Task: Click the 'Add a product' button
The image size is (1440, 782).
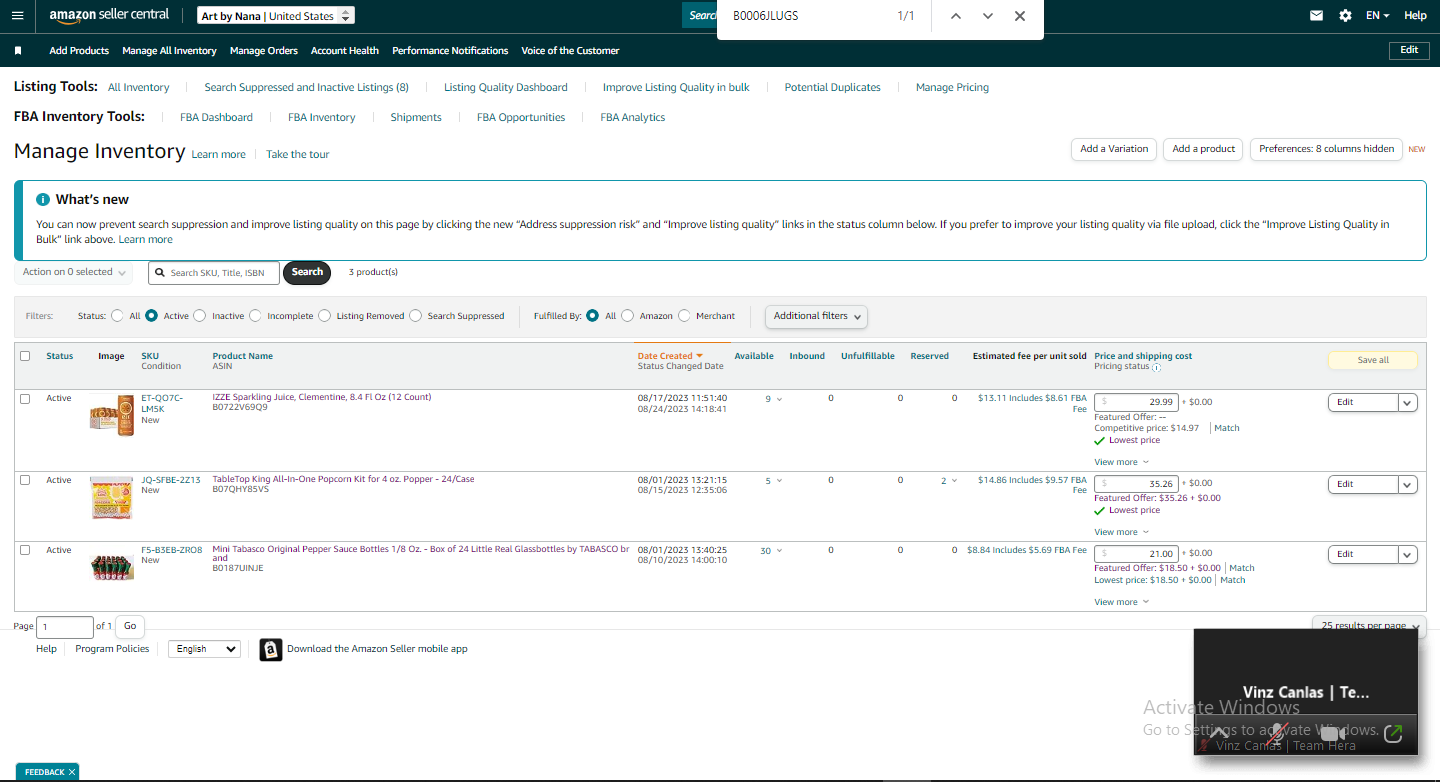Action: tap(1204, 149)
